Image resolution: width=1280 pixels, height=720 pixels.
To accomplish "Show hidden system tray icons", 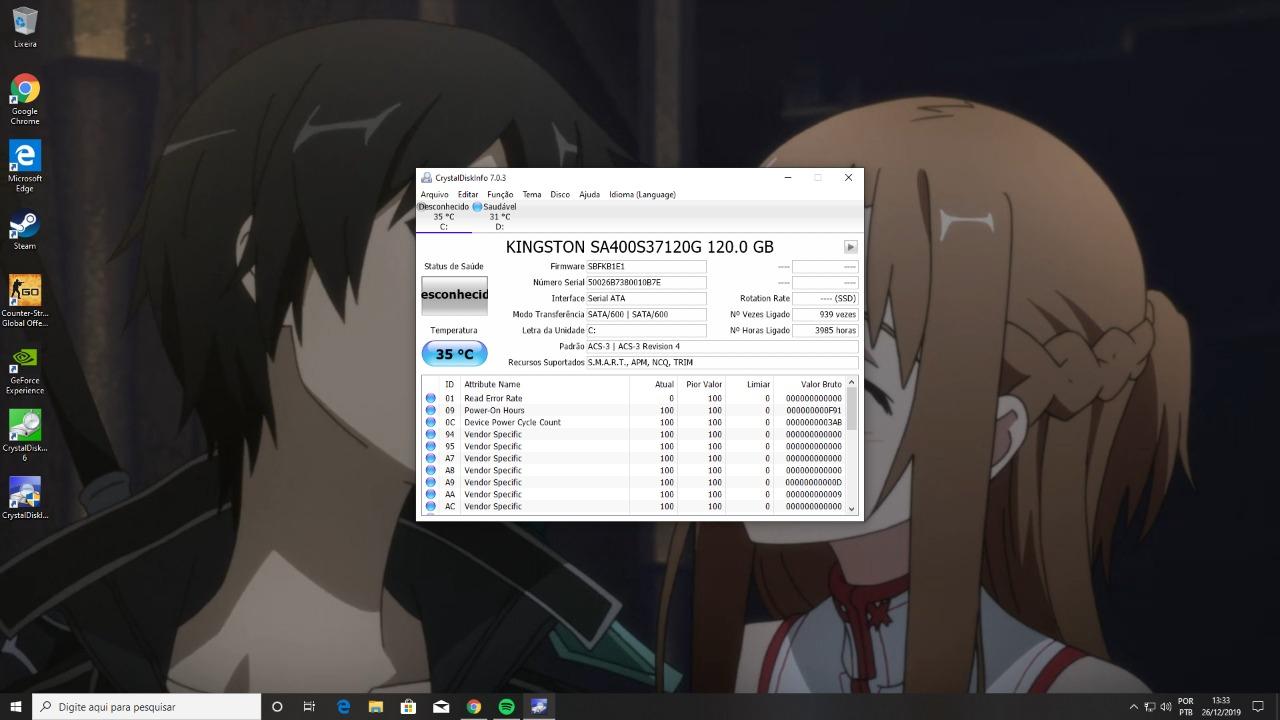I will (1133, 706).
